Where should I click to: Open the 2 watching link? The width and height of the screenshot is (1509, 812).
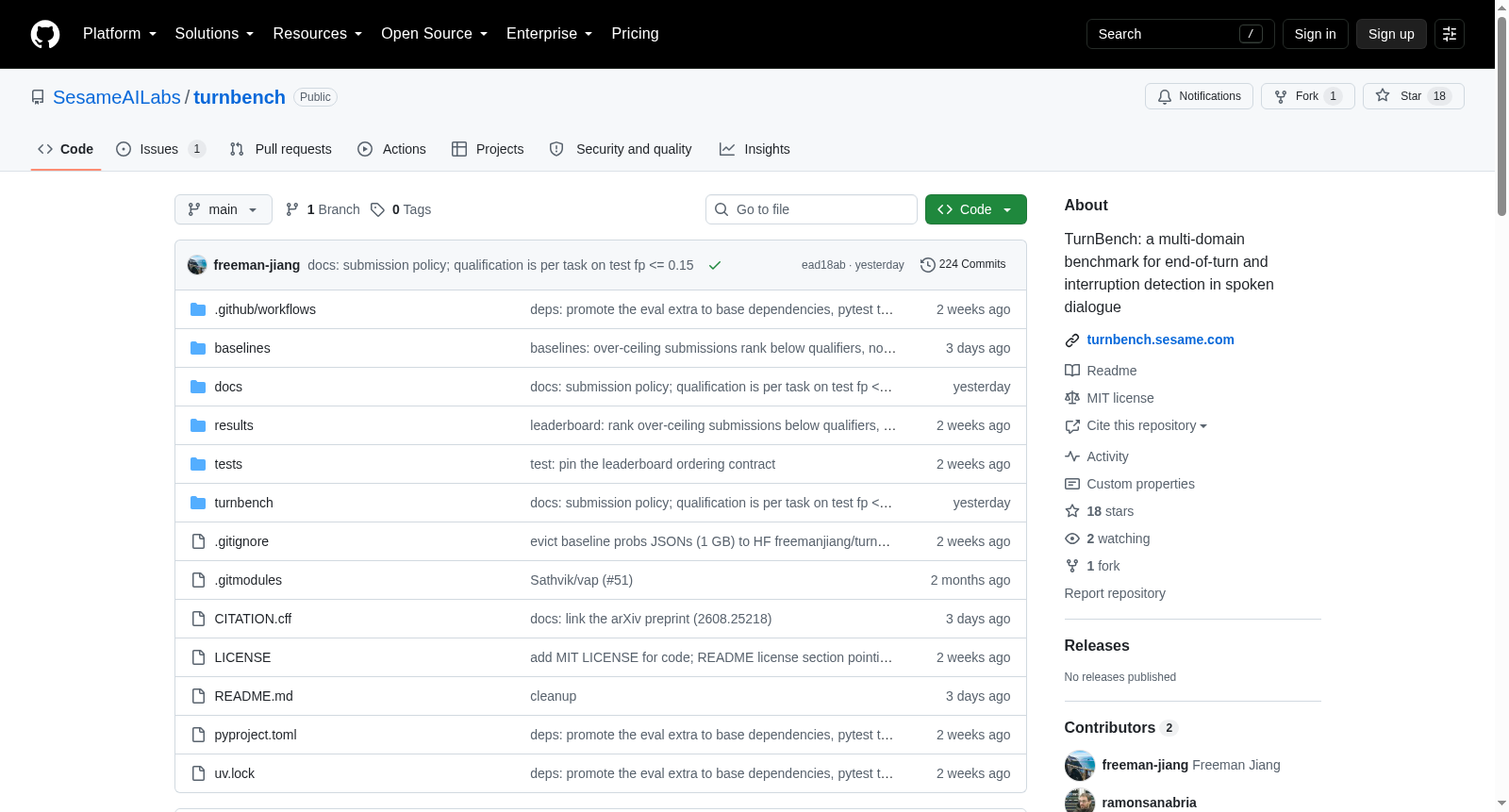point(1107,539)
